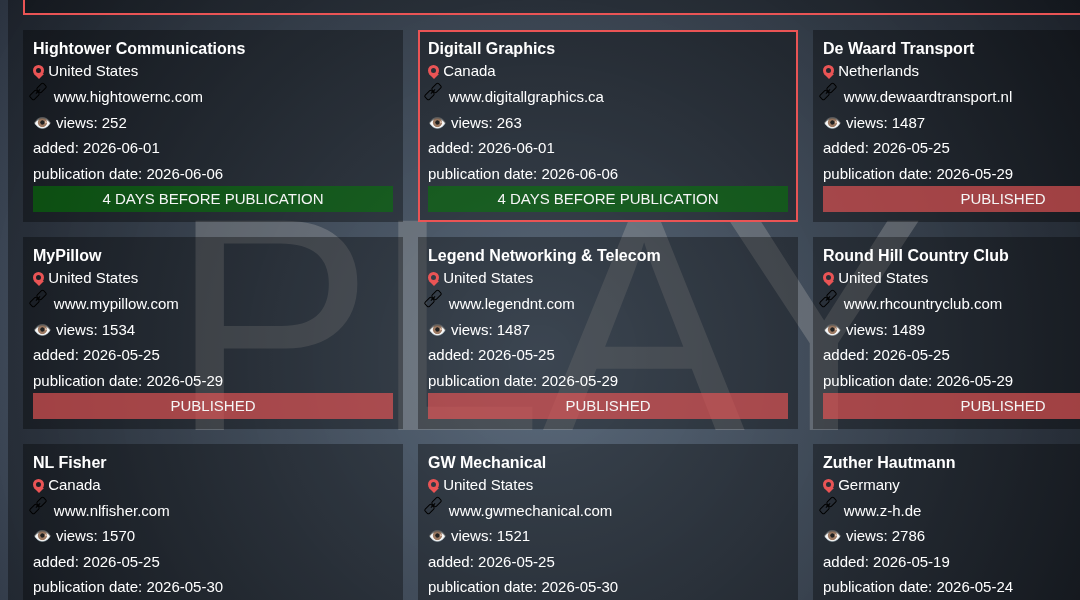This screenshot has width=1080, height=600.
Task: Click the location pin on GW Mechanical card
Action: 433,486
